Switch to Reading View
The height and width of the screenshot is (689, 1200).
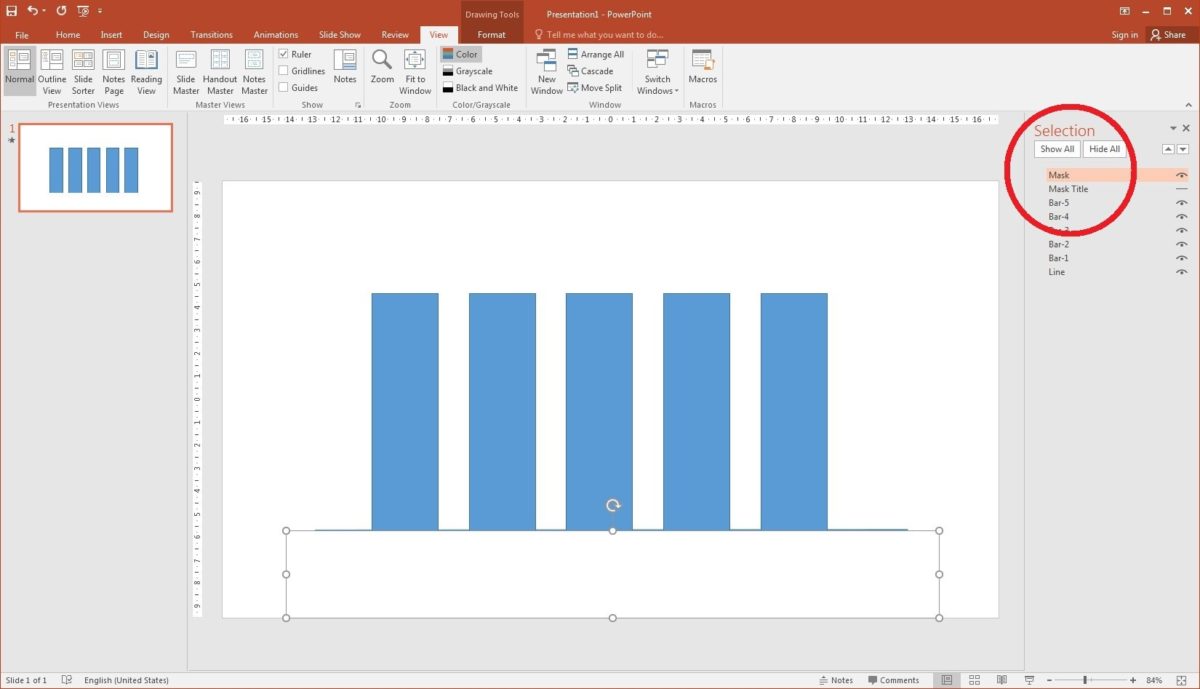point(146,70)
